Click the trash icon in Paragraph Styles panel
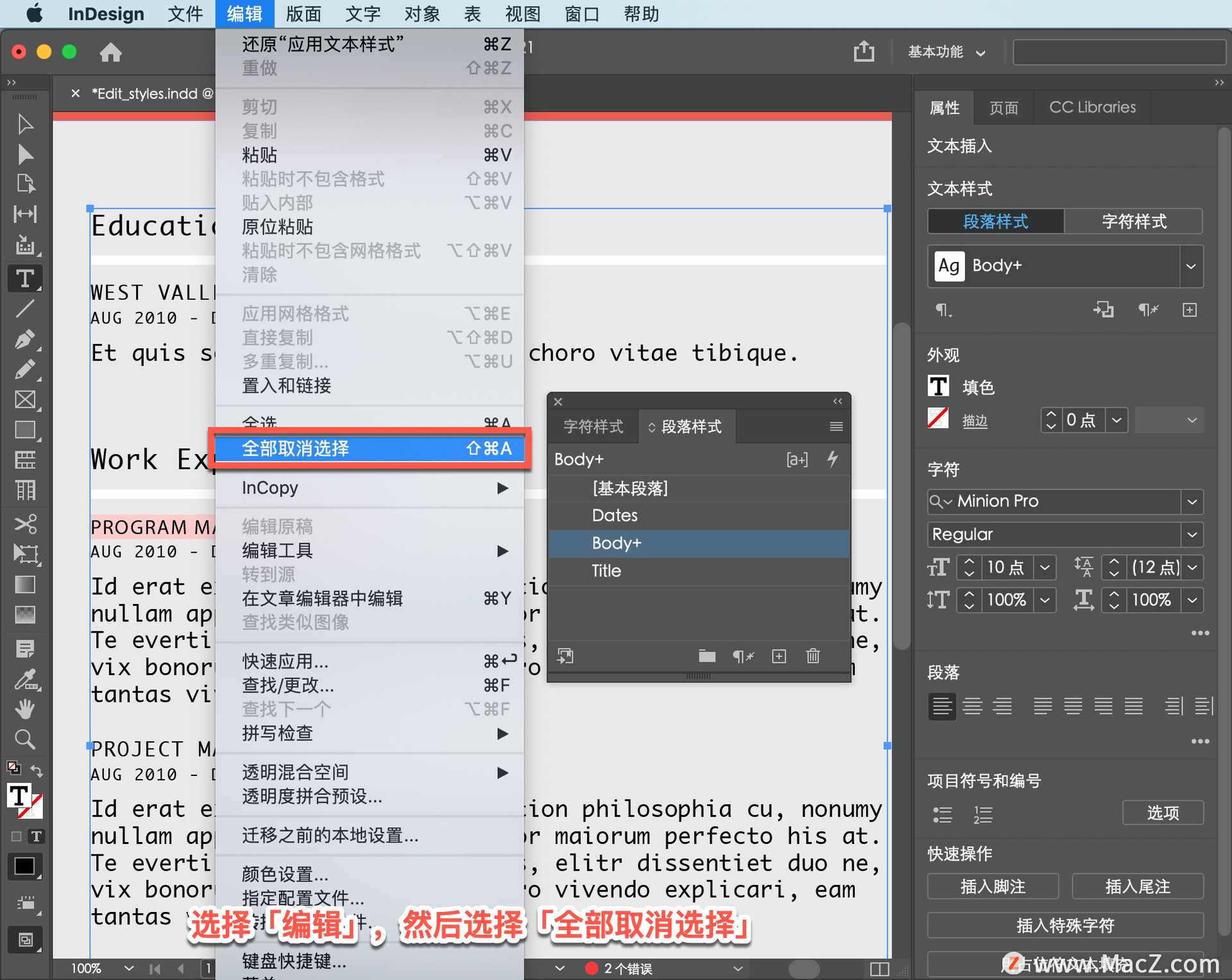The image size is (1232, 980). (812, 656)
